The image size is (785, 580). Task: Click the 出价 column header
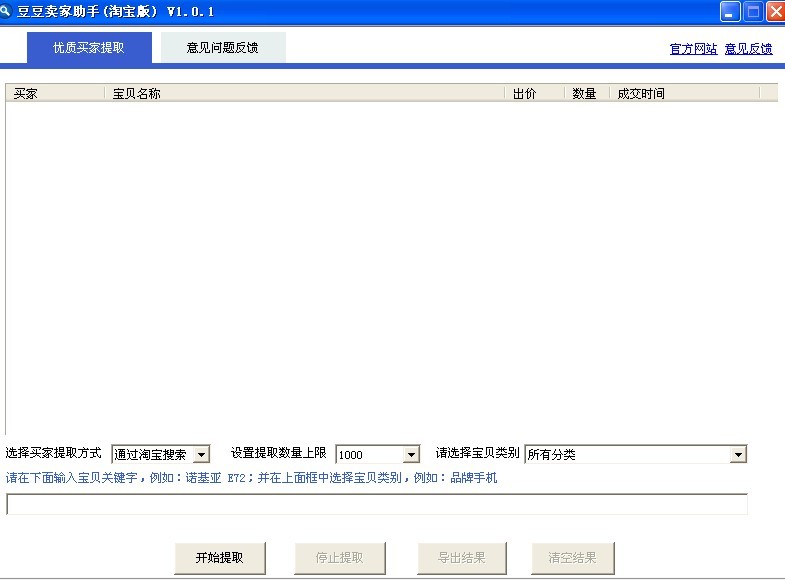535,94
